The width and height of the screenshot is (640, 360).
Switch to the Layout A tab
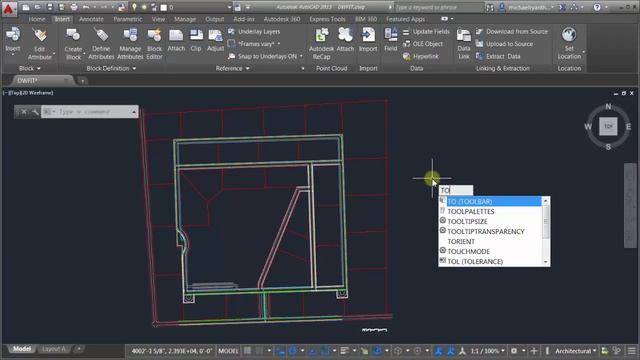coord(54,349)
